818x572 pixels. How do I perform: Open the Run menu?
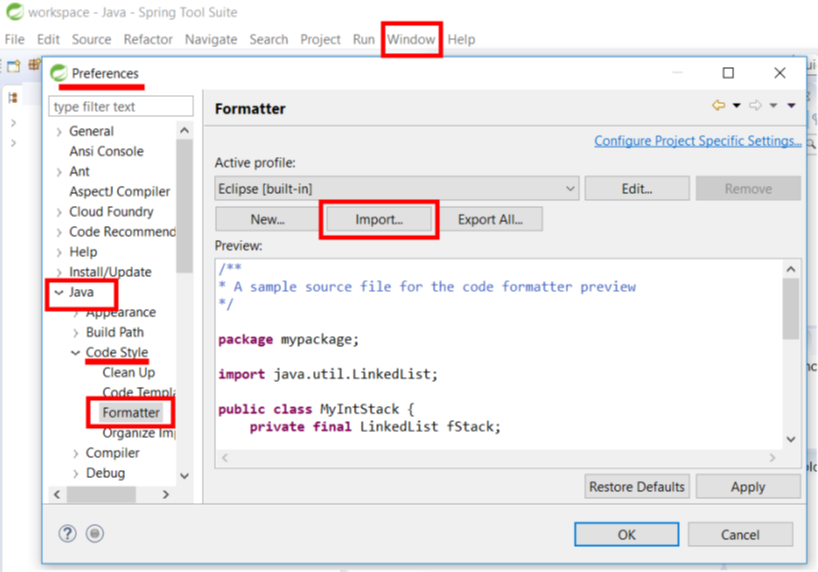pyautogui.click(x=364, y=40)
